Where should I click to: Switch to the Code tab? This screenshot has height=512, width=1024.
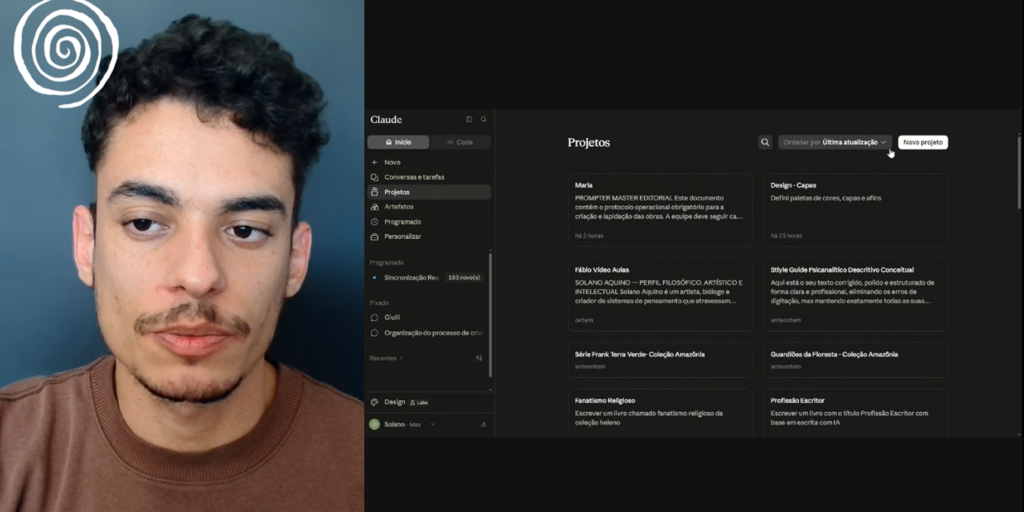(x=460, y=142)
